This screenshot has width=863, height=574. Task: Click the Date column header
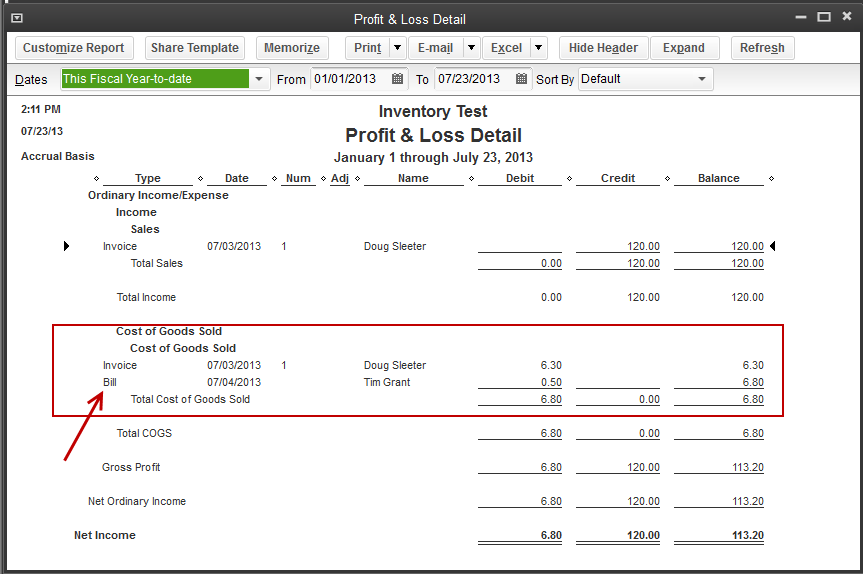point(237,178)
